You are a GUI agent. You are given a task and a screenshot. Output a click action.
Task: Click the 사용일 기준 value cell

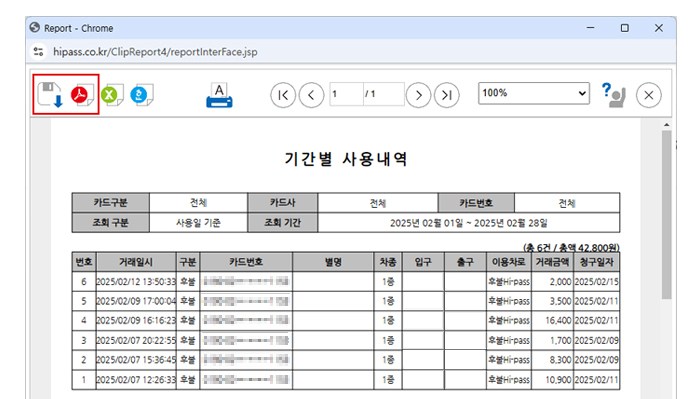[198, 222]
